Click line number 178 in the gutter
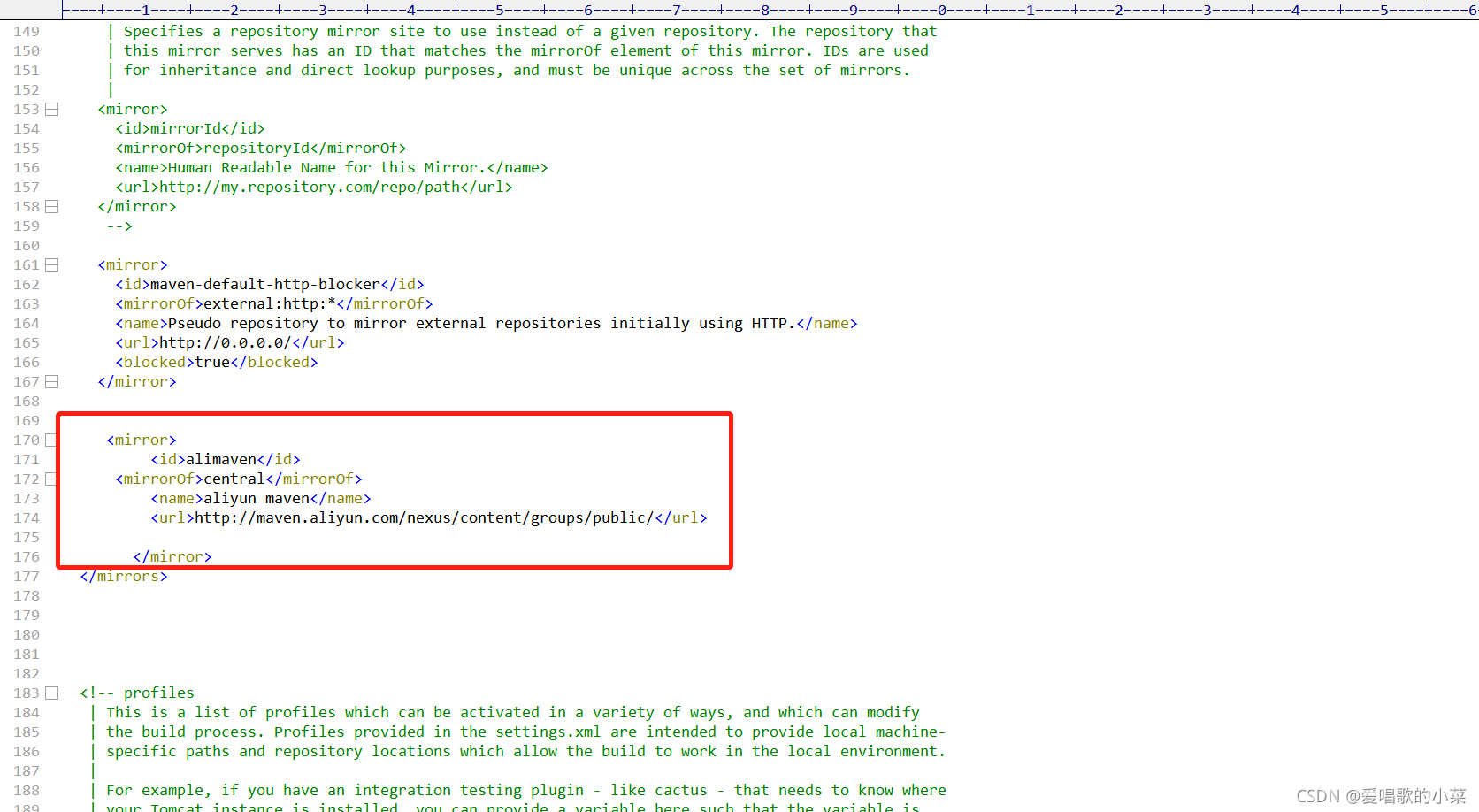The height and width of the screenshot is (812, 1479). click(27, 596)
